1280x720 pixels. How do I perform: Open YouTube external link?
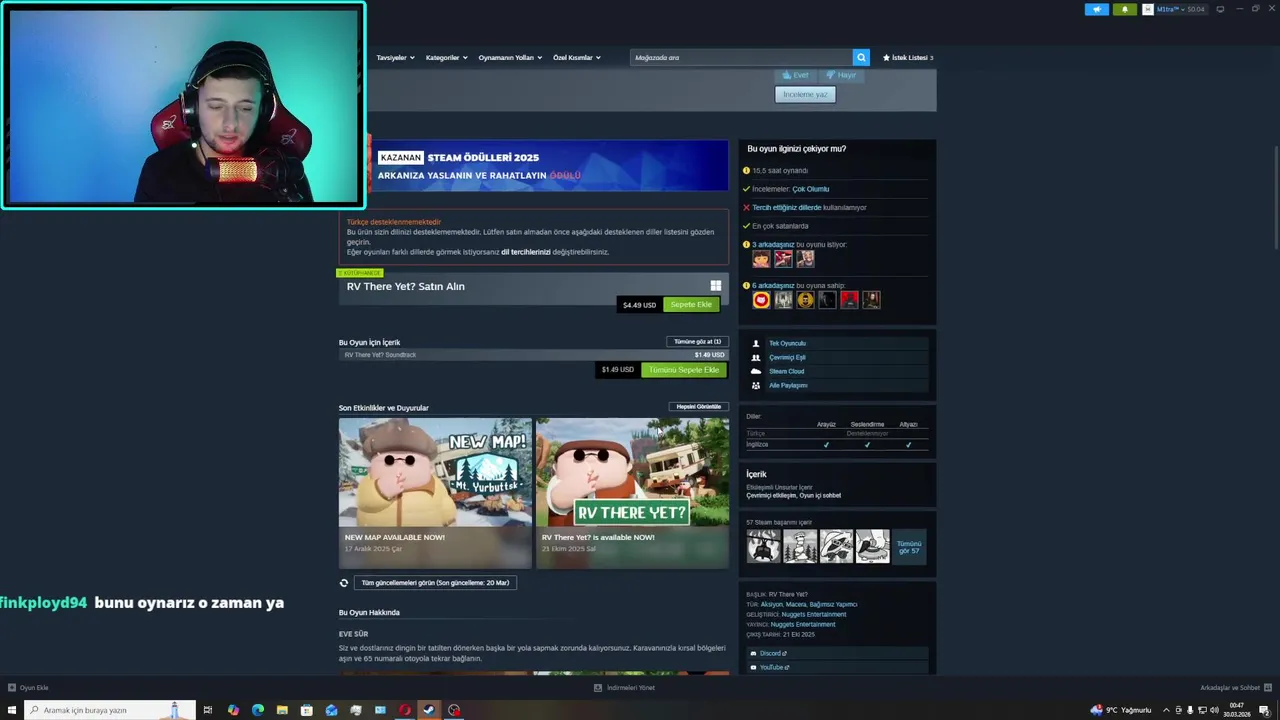[774, 667]
